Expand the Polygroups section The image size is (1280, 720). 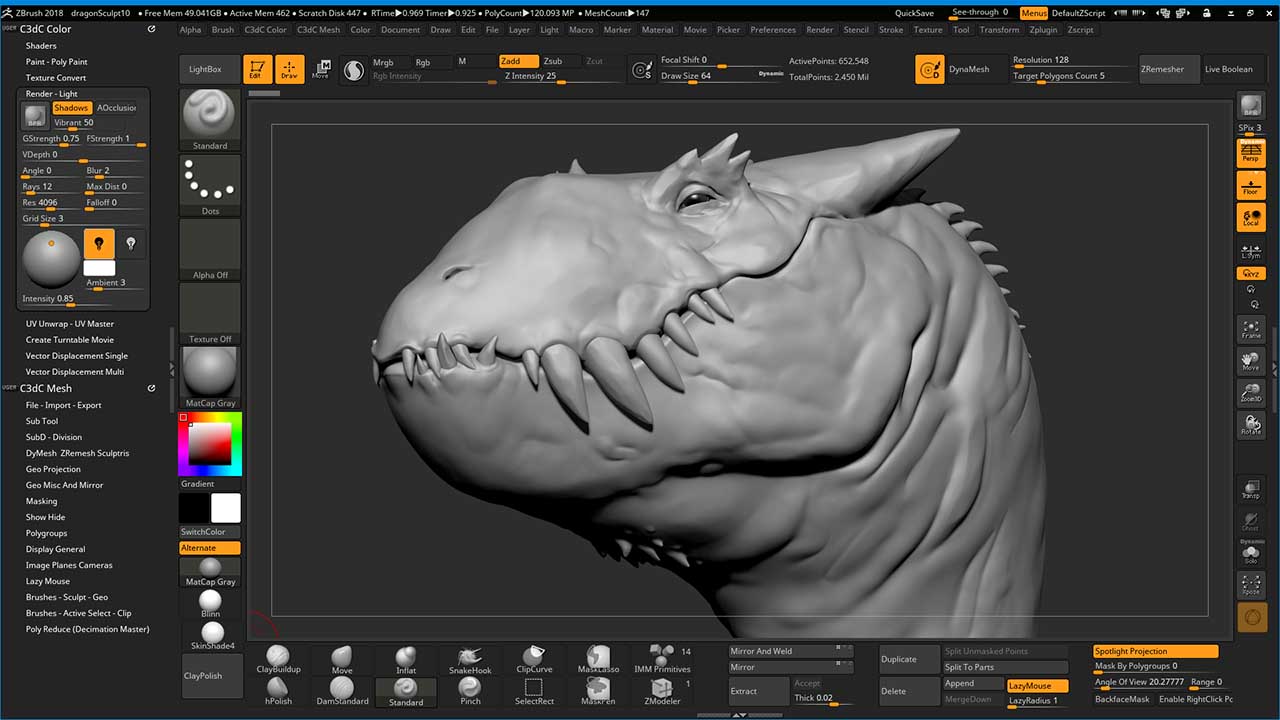tap(47, 533)
